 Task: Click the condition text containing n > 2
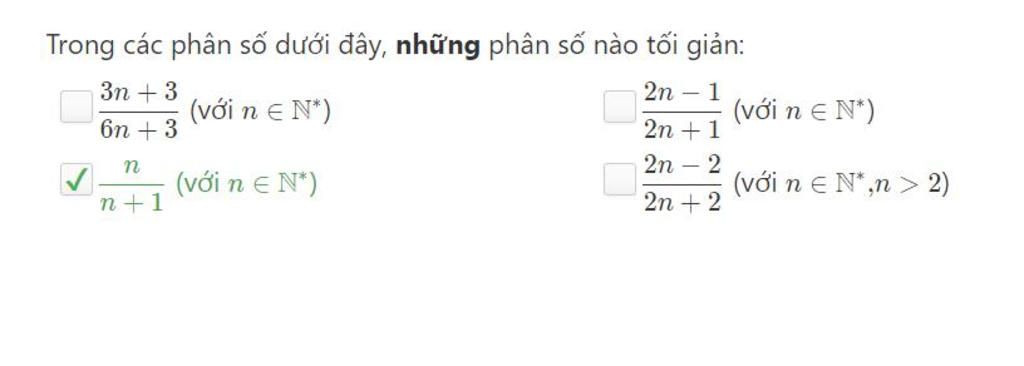point(840,184)
